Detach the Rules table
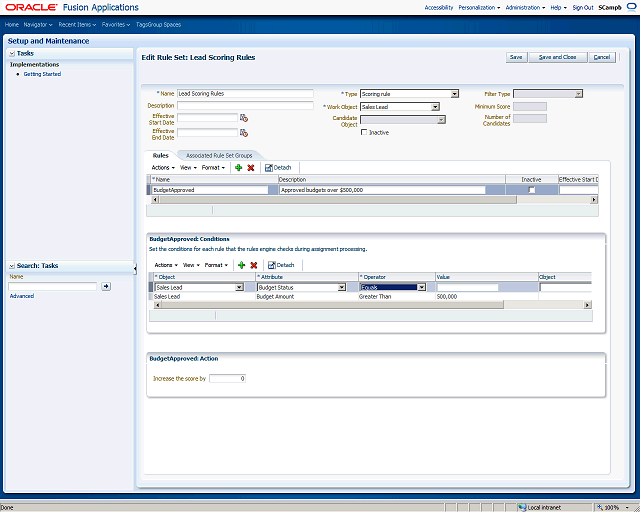This screenshot has height=512, width=640. coord(278,167)
